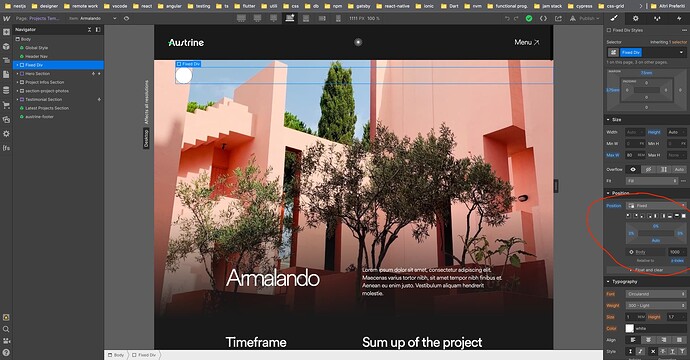Align text right
The image size is (690, 360).
coord(664,340)
